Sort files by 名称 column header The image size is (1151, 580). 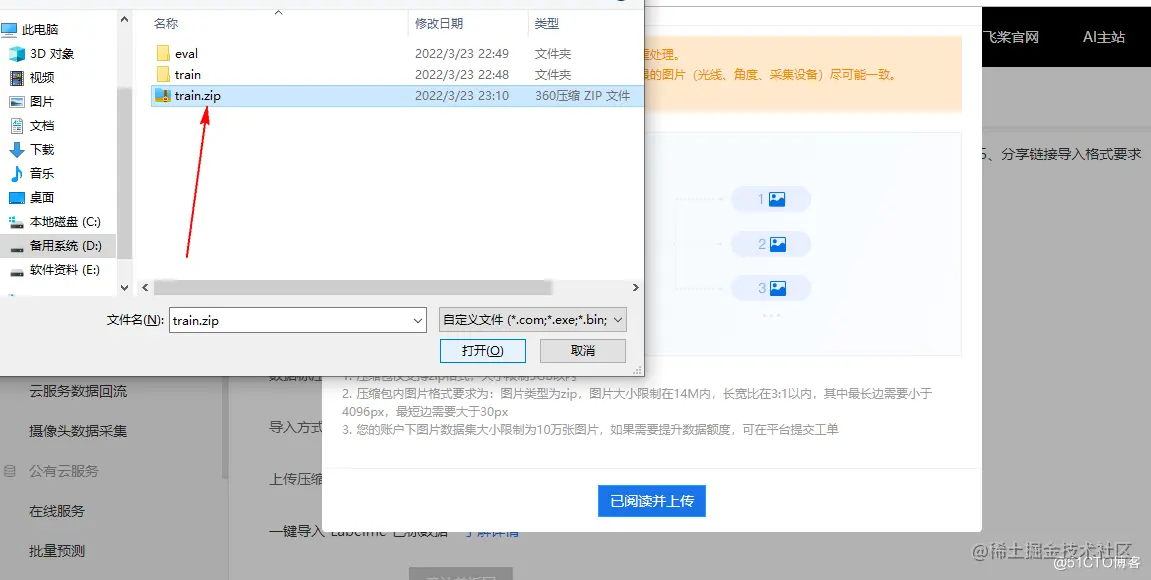coord(166,23)
